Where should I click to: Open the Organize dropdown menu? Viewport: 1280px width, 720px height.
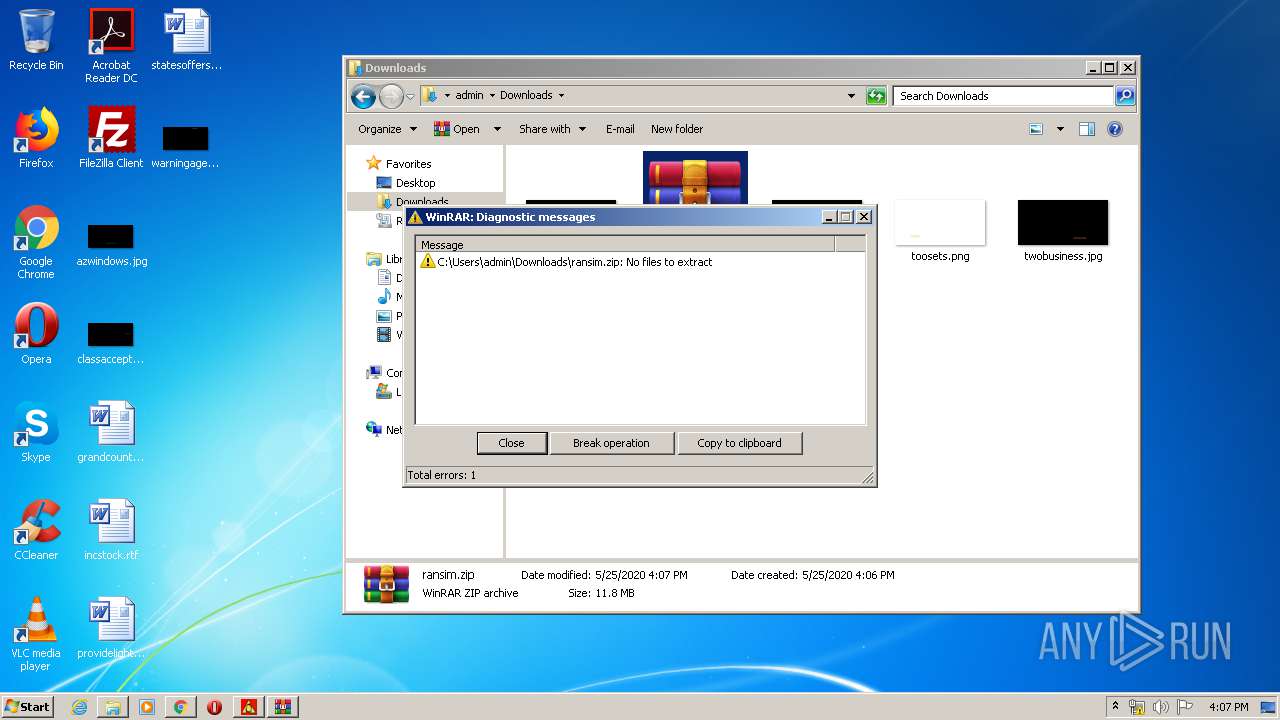click(x=387, y=129)
